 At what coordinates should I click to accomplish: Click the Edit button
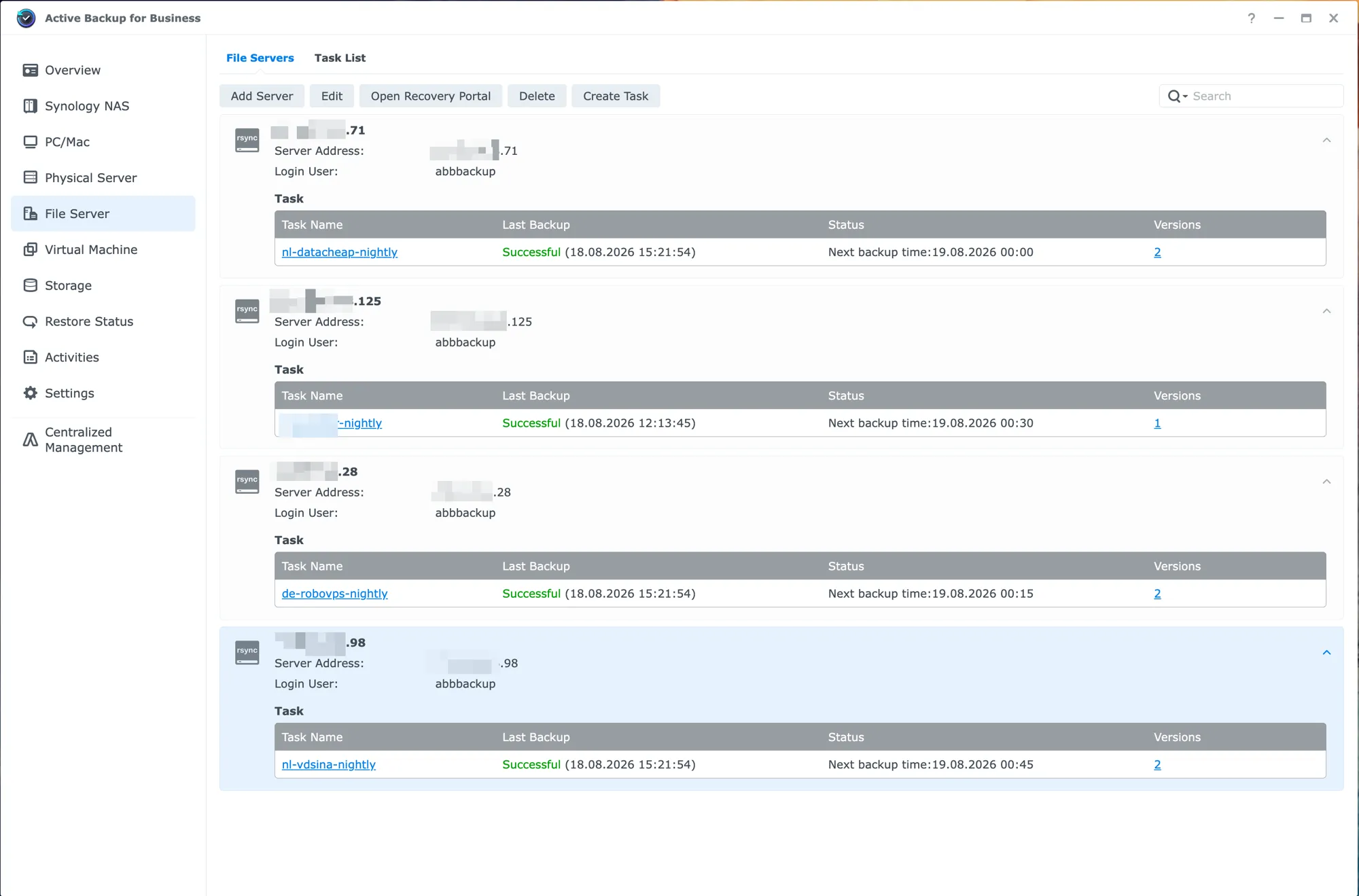click(x=332, y=96)
